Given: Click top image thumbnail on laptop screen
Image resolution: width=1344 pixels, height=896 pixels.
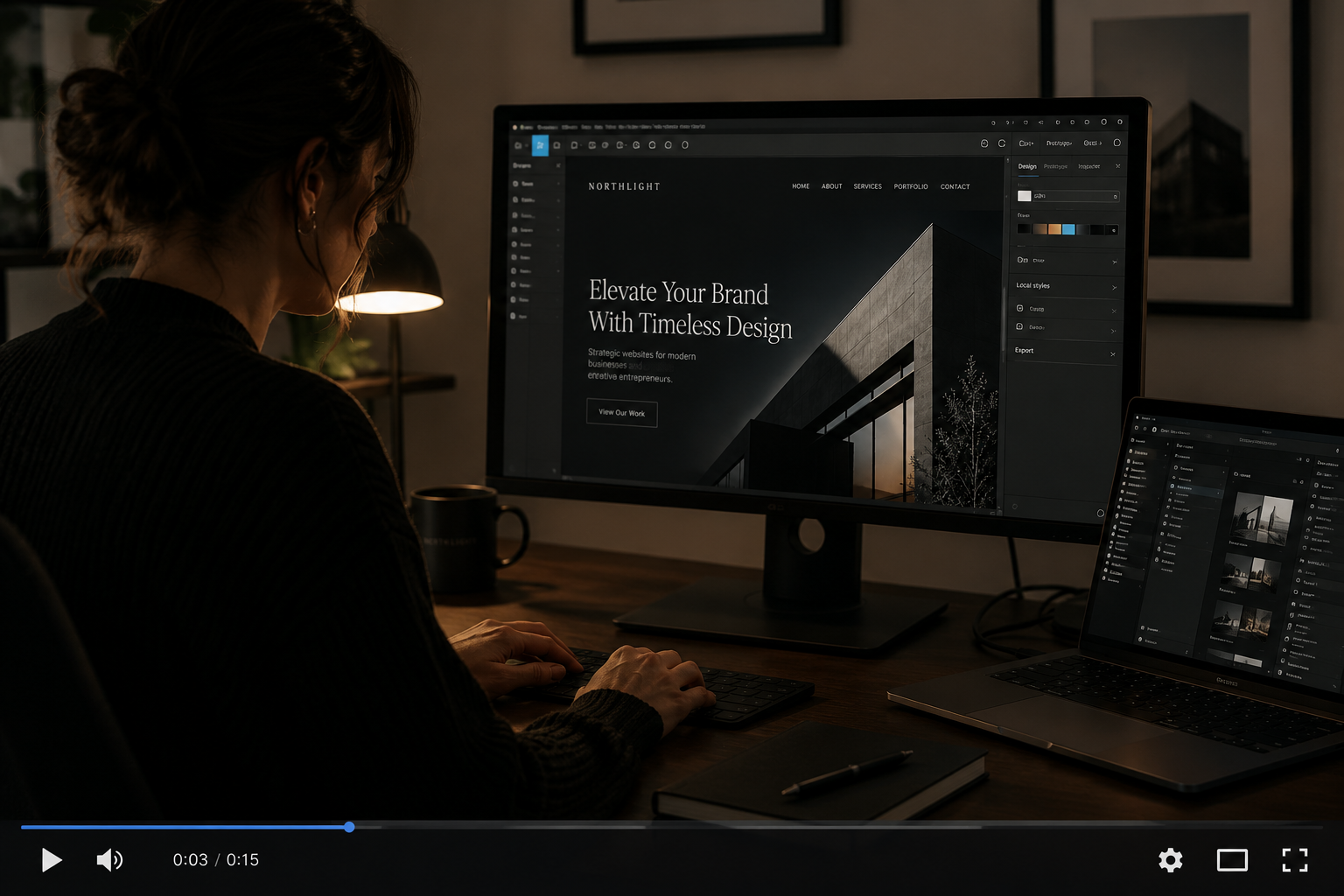Looking at the screenshot, I should (x=1263, y=518).
